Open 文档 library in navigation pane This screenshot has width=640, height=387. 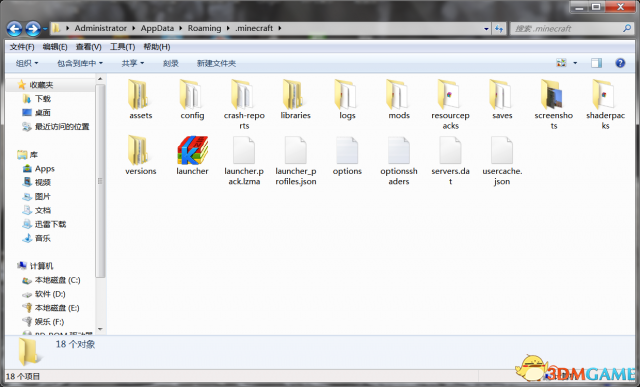(x=42, y=210)
